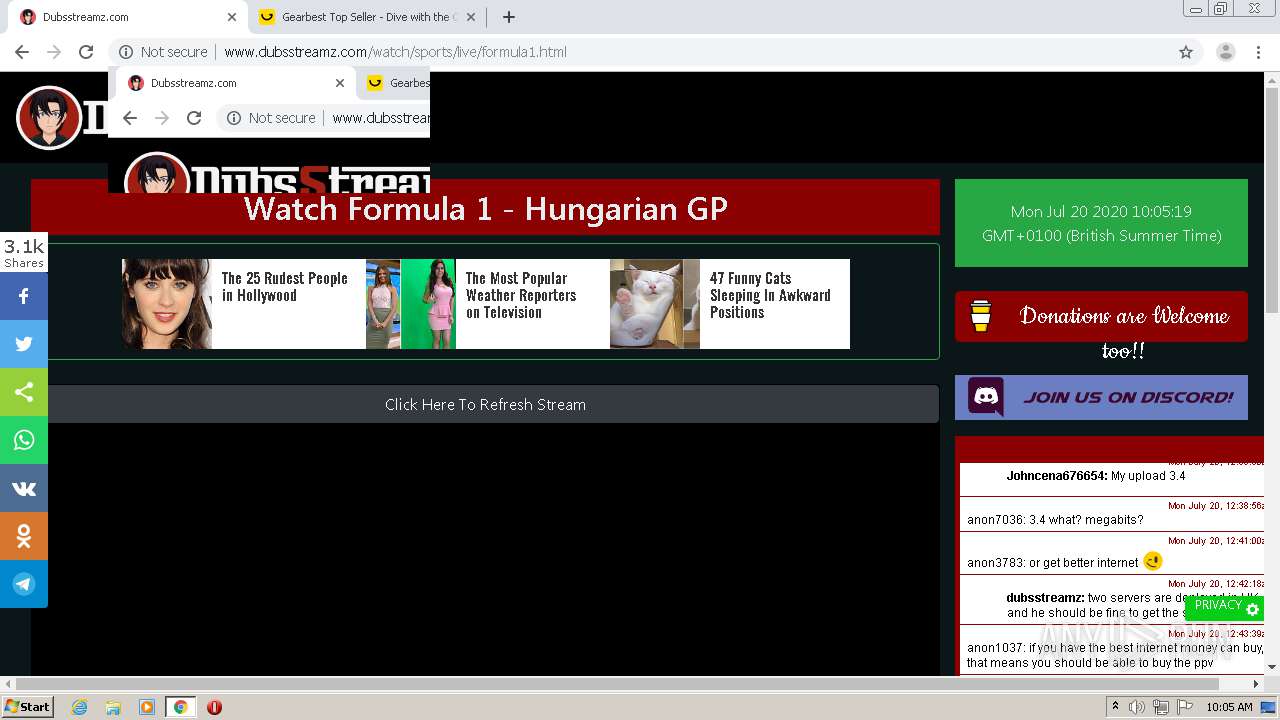The height and width of the screenshot is (720, 1280).
Task: Launch Internet Explorer from taskbar
Action: [x=80, y=707]
